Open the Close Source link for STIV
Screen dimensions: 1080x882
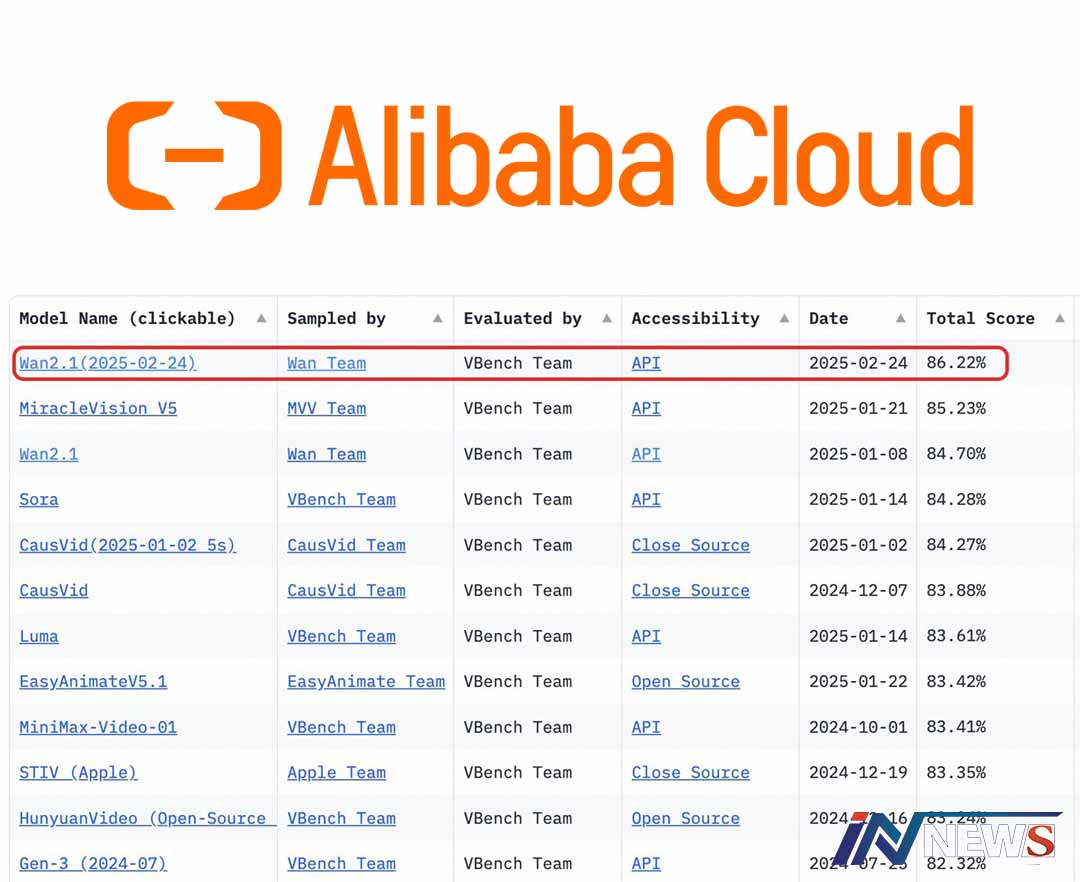[x=690, y=772]
